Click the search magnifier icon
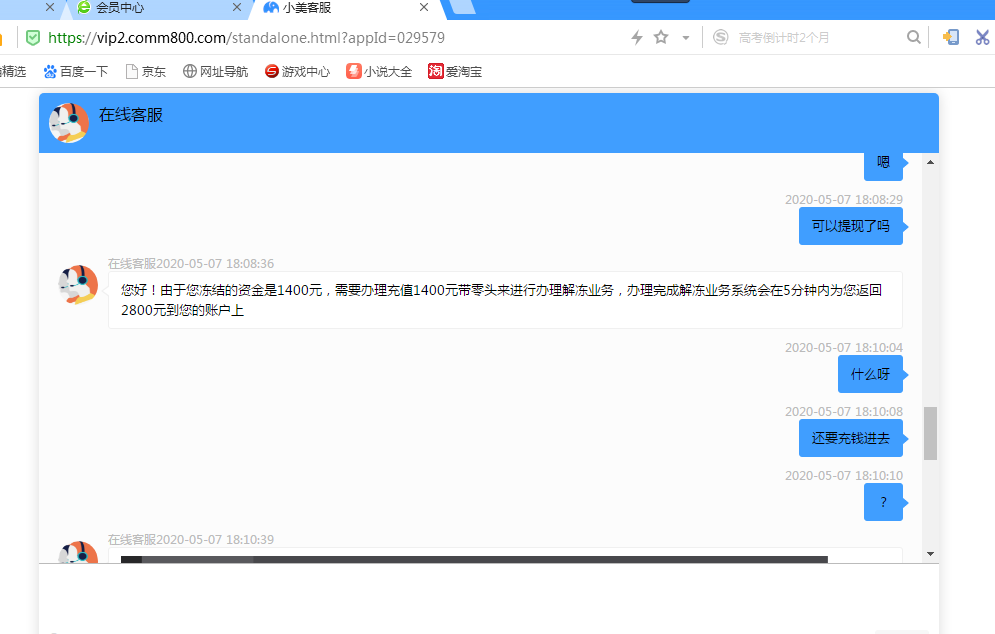 tap(913, 38)
